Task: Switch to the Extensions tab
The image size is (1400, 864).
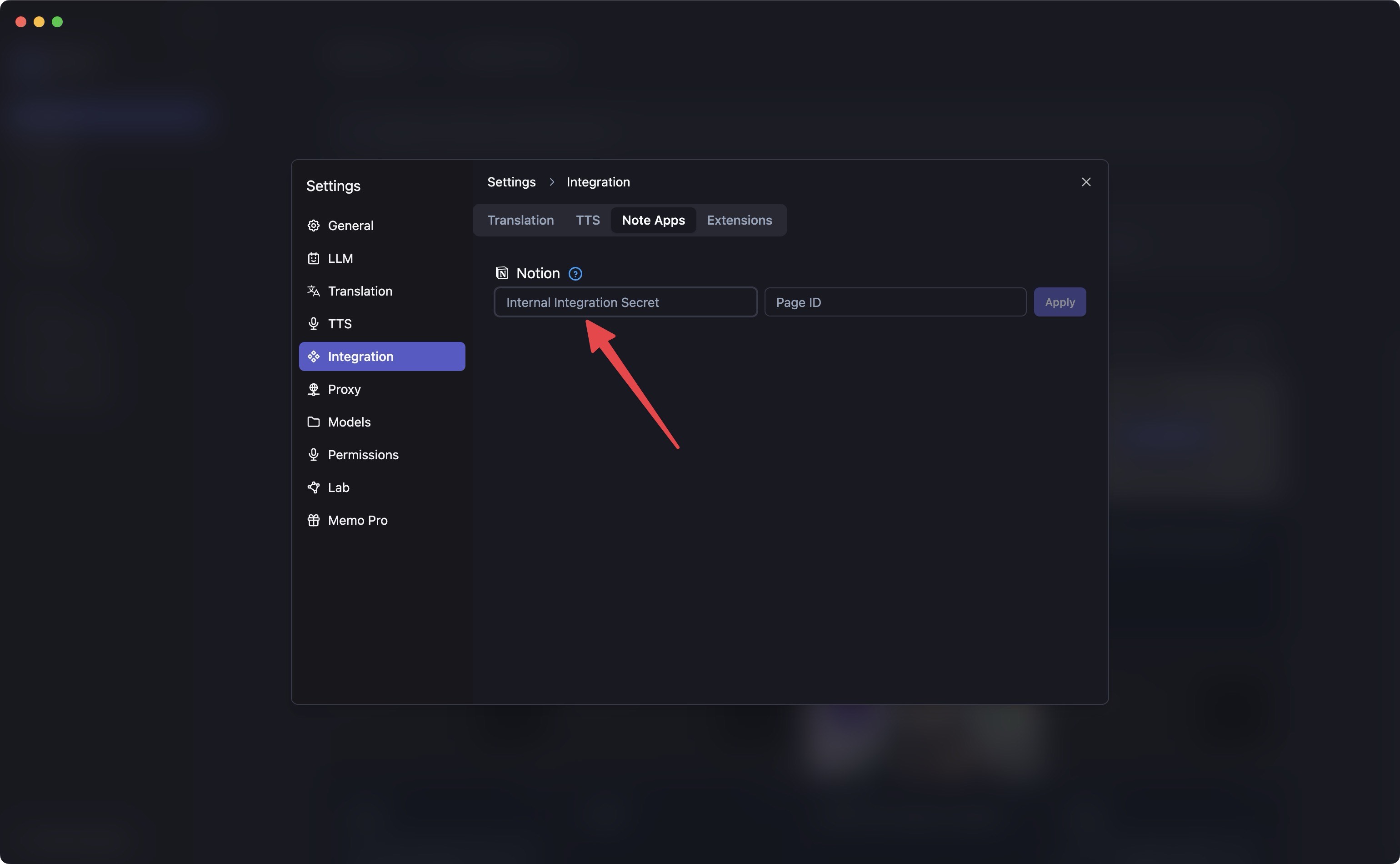Action: 739,220
